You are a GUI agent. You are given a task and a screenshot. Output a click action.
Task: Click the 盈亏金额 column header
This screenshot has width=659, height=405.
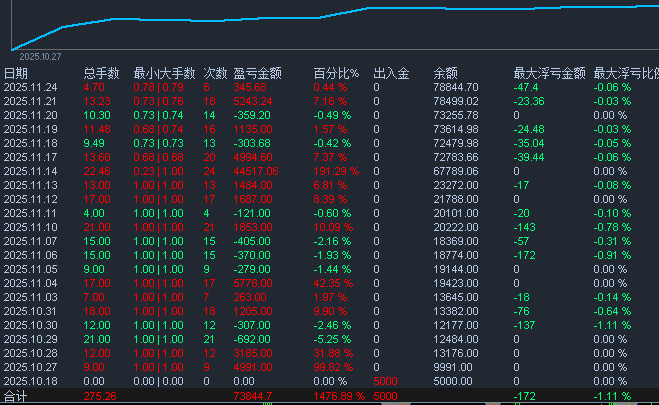[x=257, y=73]
